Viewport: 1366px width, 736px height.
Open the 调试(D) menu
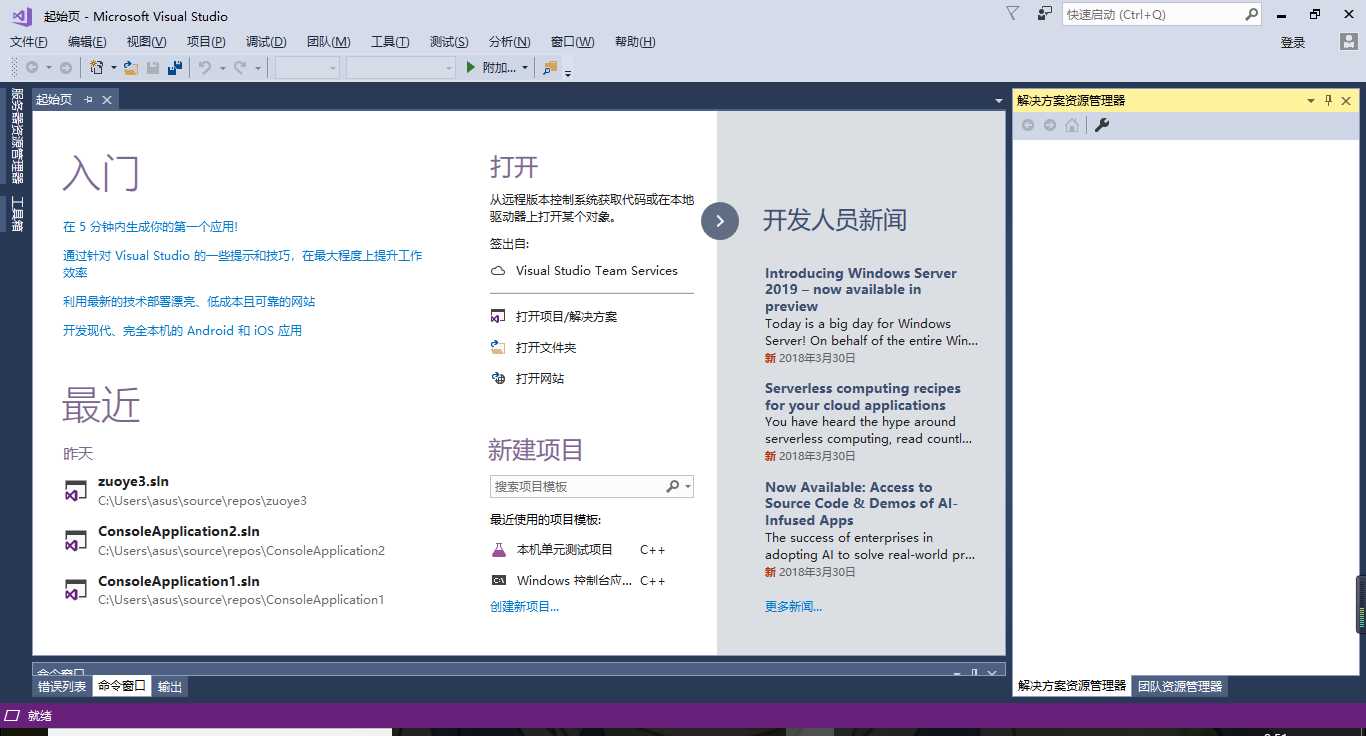coord(266,41)
